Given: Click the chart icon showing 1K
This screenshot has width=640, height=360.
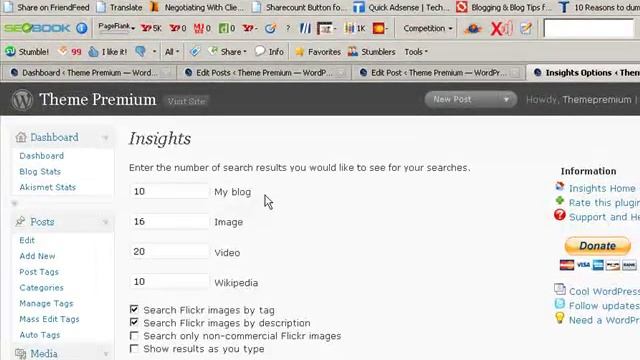Looking at the screenshot, I should click(355, 28).
